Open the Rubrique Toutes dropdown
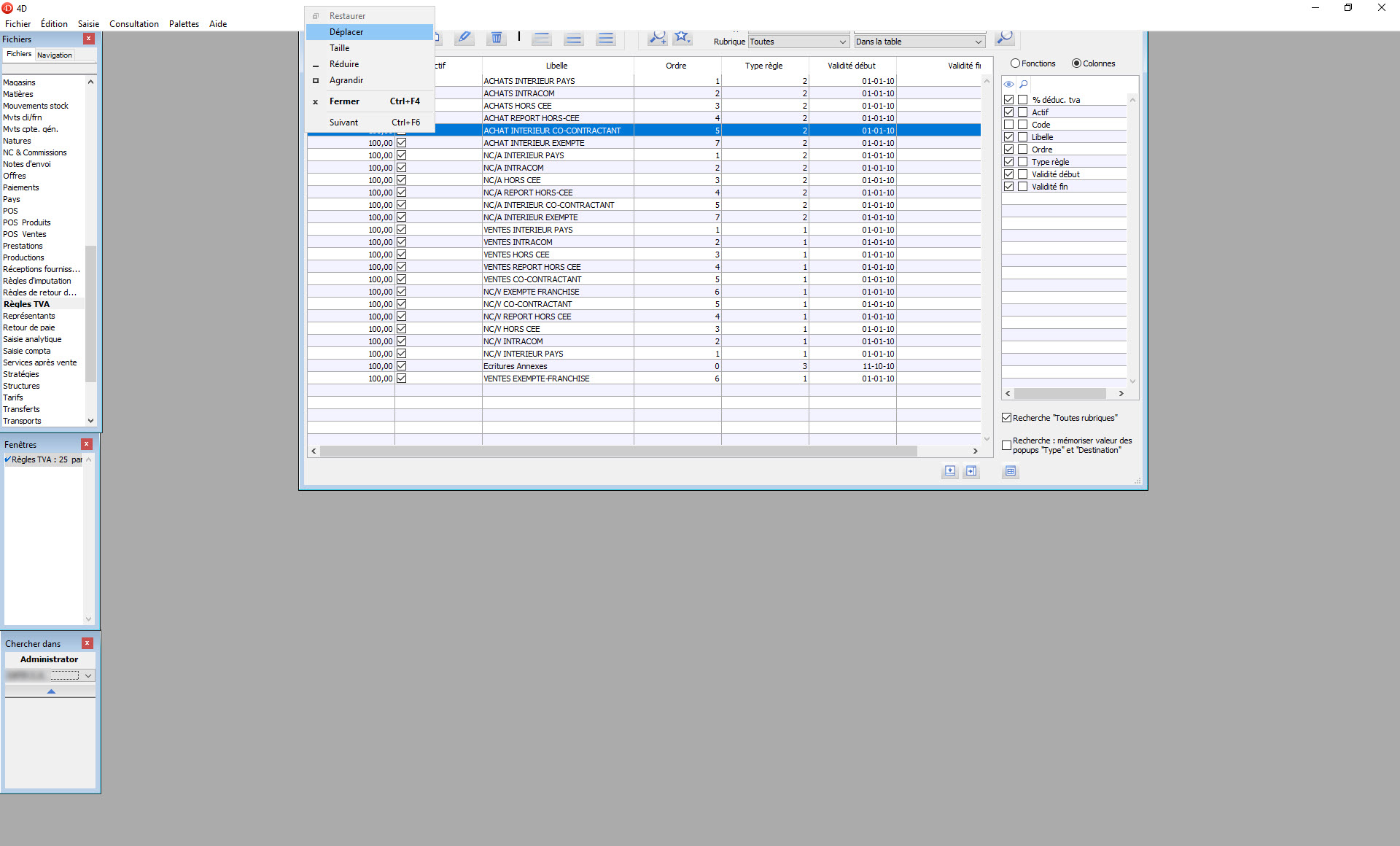This screenshot has width=1400, height=846. [x=798, y=42]
